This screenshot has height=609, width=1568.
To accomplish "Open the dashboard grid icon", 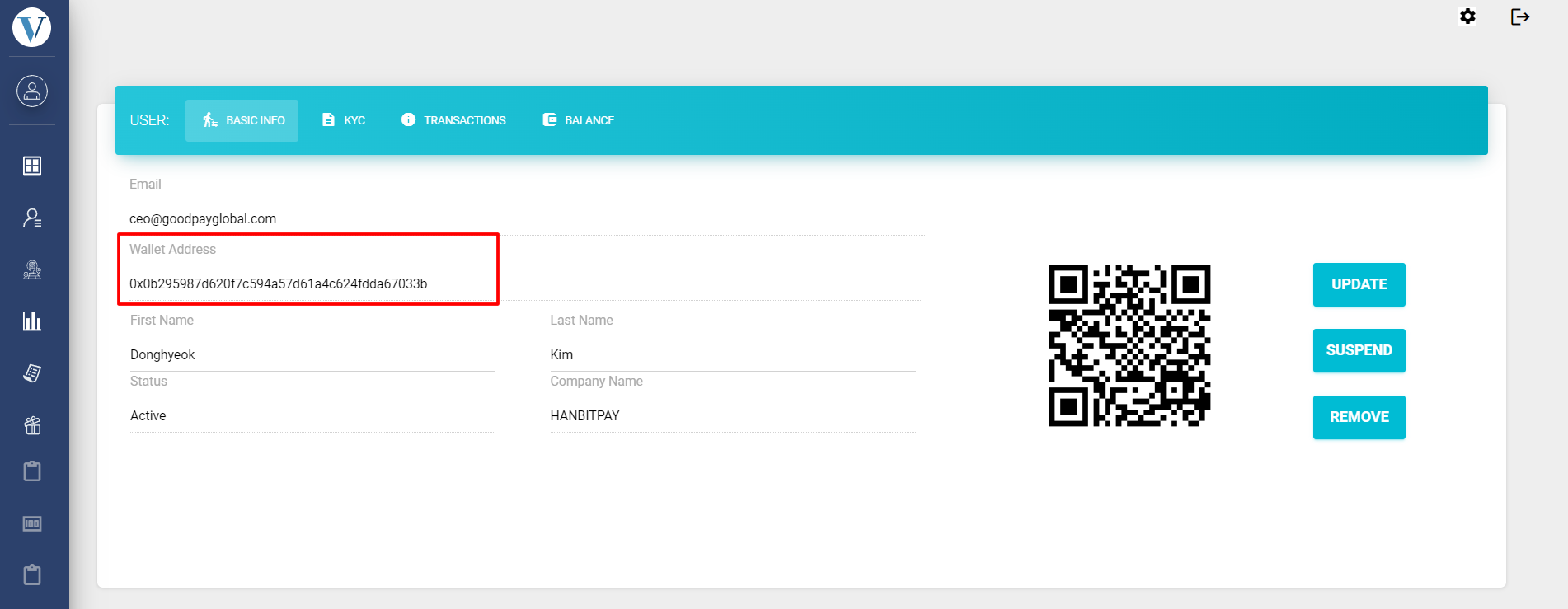I will coord(32,166).
